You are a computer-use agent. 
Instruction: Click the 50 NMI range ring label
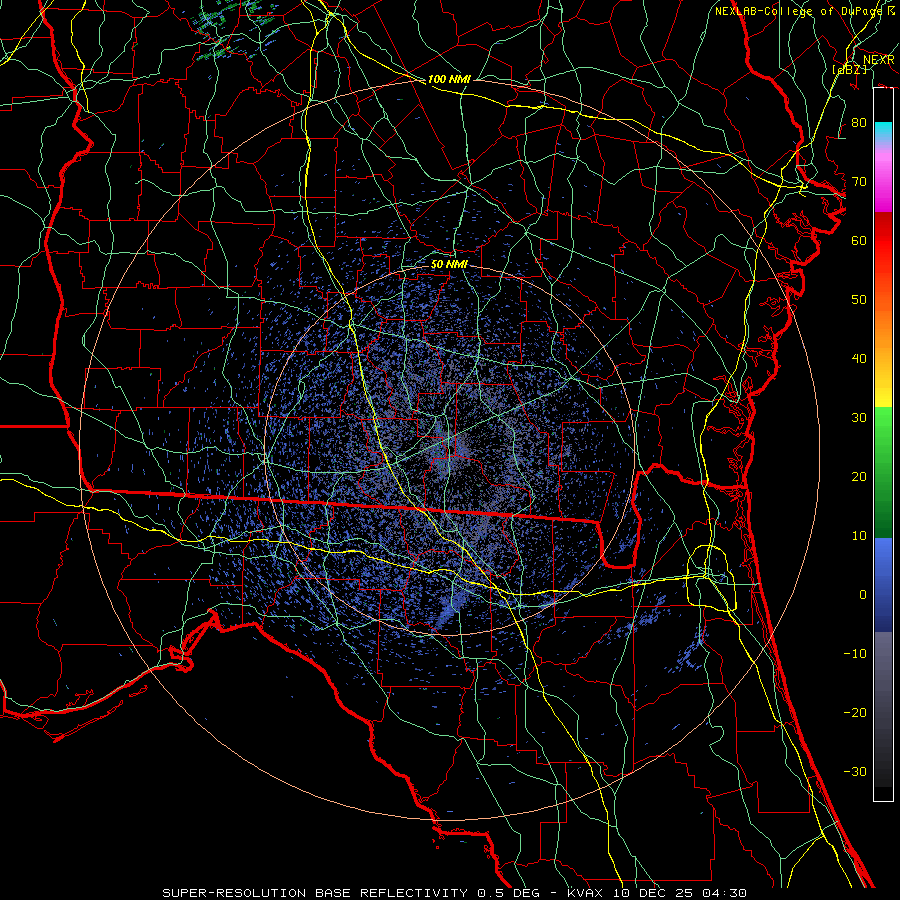[x=449, y=264]
